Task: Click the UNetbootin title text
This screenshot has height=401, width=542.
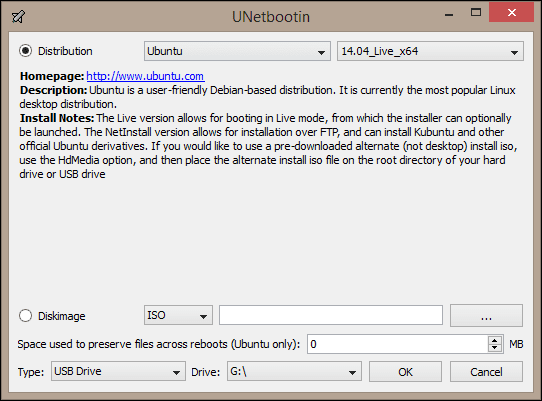Action: click(271, 17)
